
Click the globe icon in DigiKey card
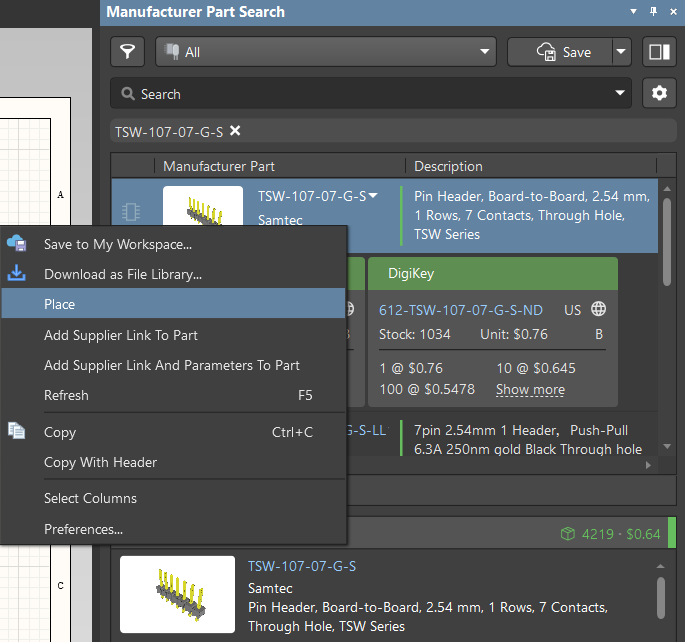598,309
